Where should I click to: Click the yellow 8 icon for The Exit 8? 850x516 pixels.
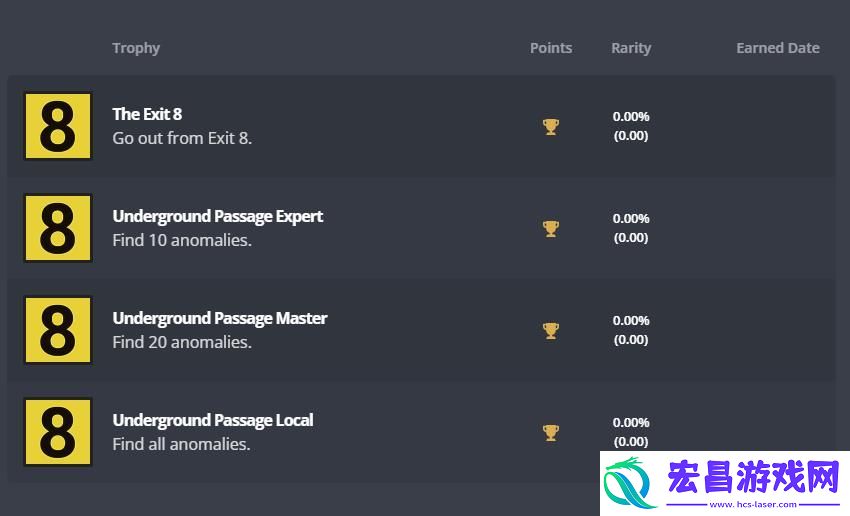point(58,126)
